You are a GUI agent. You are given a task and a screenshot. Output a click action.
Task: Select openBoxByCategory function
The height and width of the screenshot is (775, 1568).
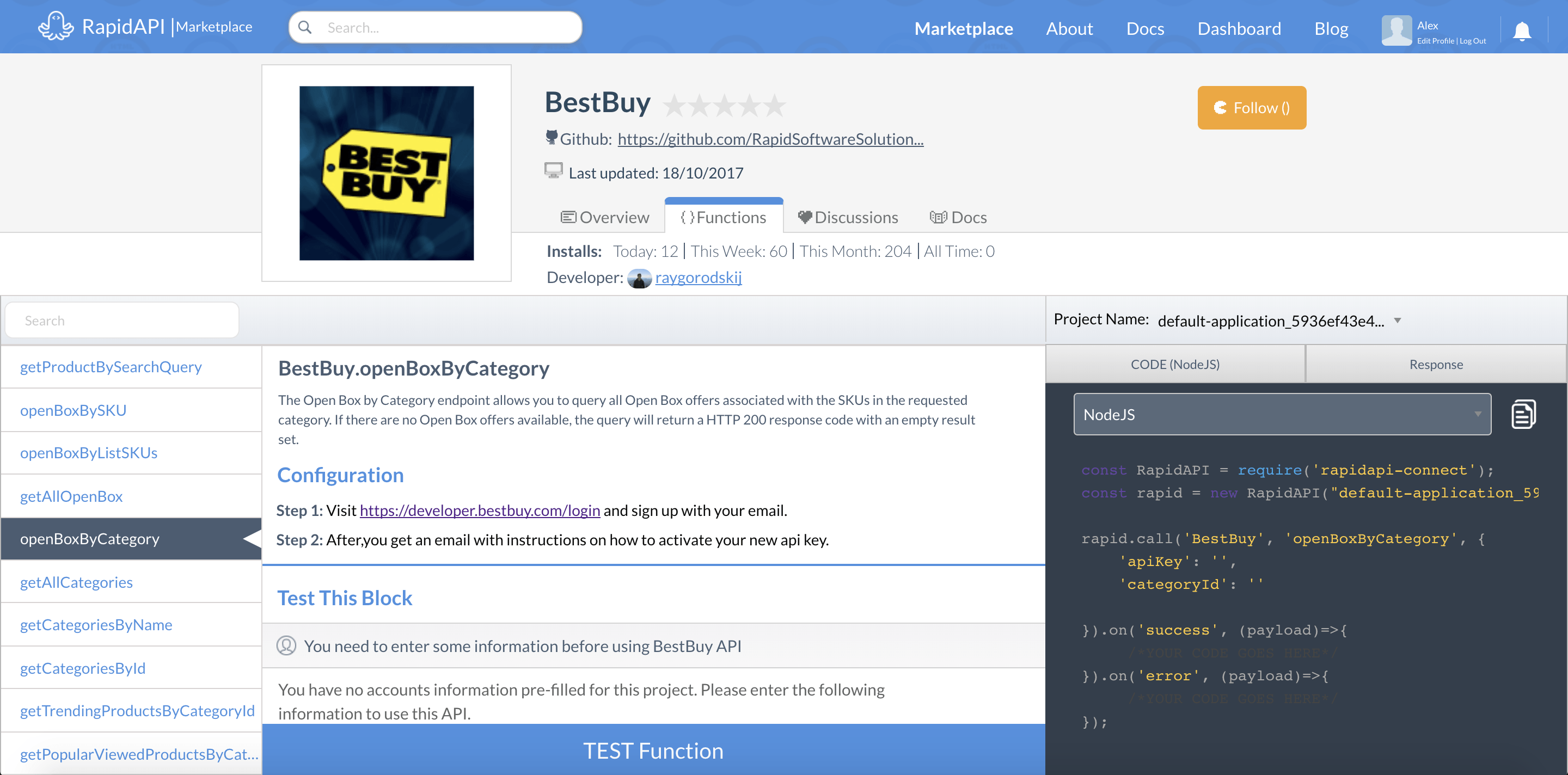point(131,539)
